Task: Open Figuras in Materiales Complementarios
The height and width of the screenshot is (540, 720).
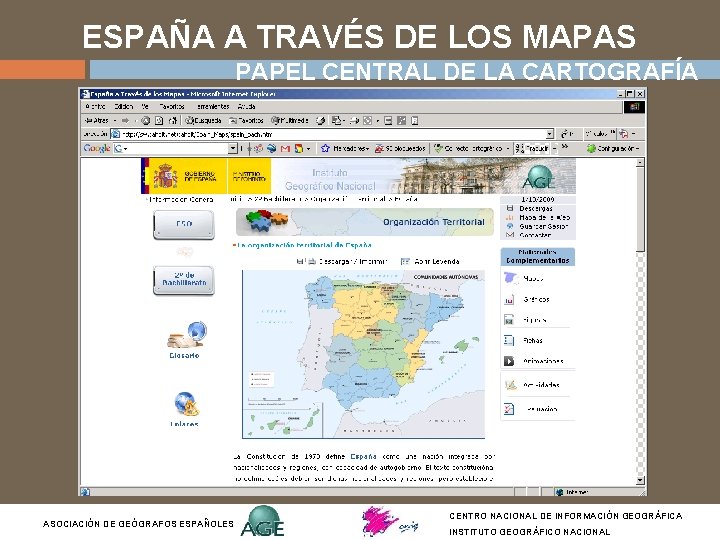Action: [537, 320]
